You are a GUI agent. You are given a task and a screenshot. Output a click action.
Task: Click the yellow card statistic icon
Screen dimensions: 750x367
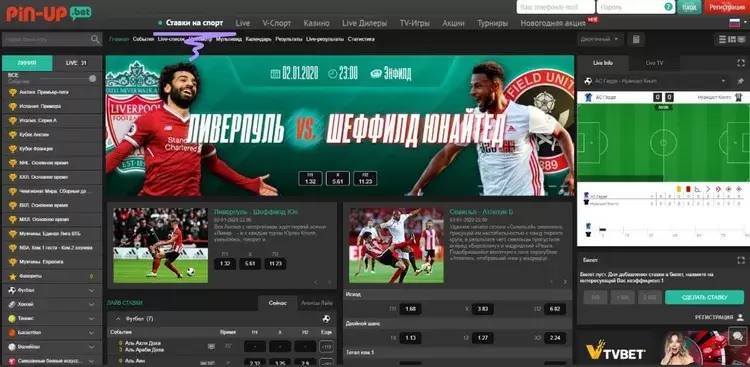(x=679, y=189)
